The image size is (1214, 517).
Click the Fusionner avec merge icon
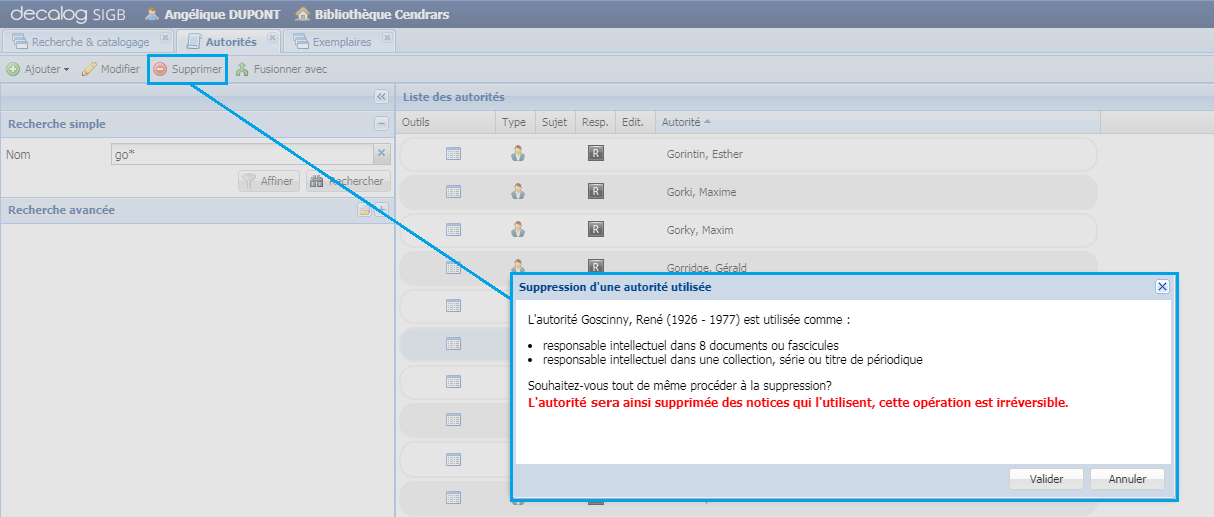pyautogui.click(x=242, y=69)
